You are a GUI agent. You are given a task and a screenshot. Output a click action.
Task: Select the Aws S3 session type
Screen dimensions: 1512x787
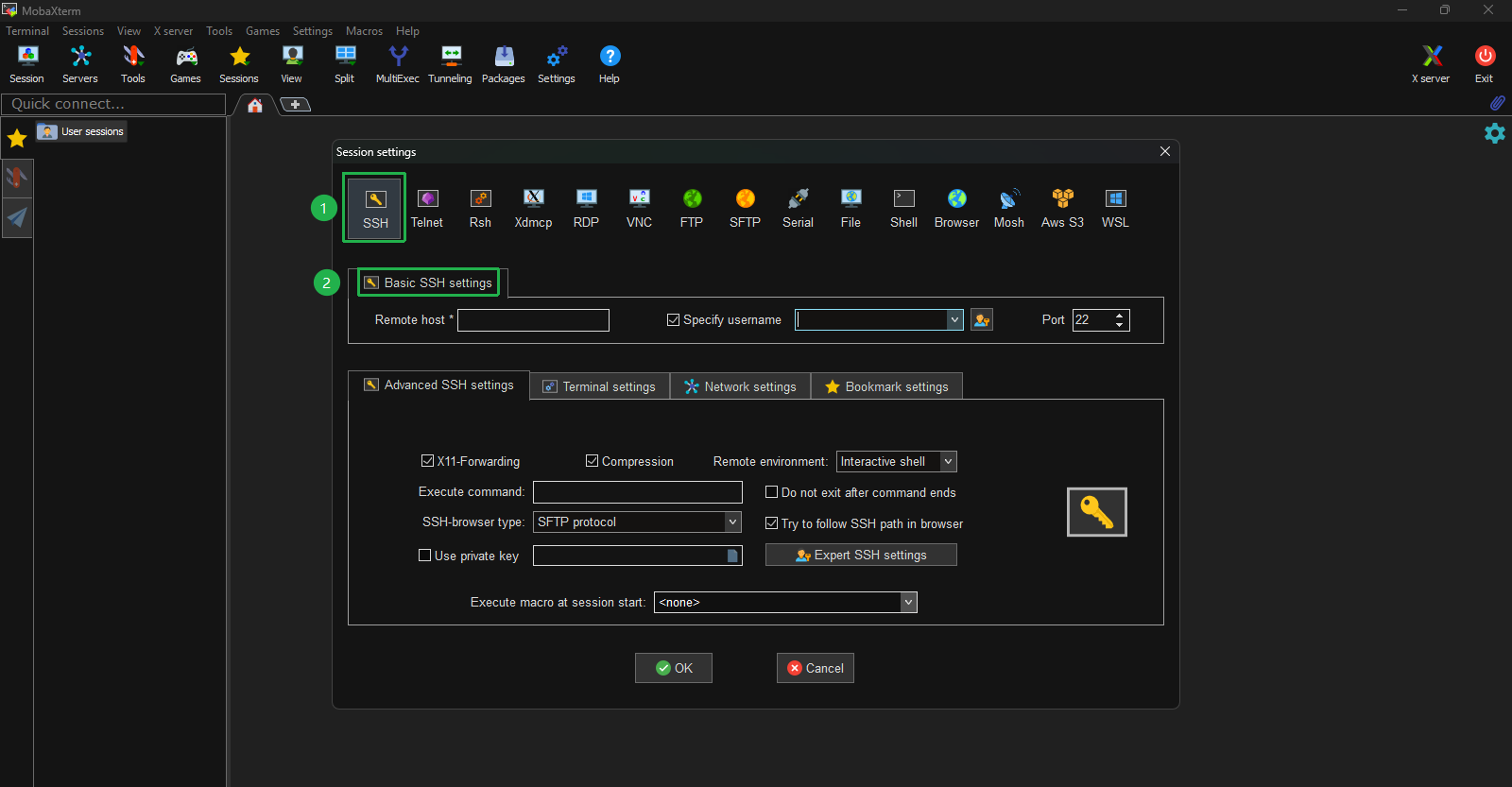pyautogui.click(x=1062, y=208)
